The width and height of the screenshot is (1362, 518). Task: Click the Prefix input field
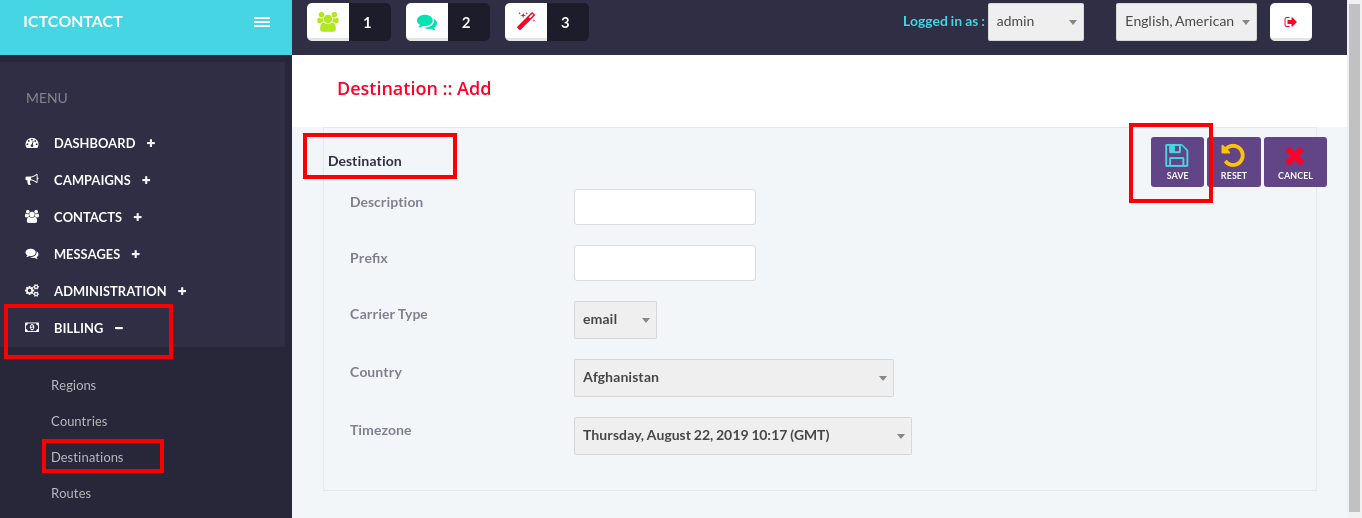point(665,263)
